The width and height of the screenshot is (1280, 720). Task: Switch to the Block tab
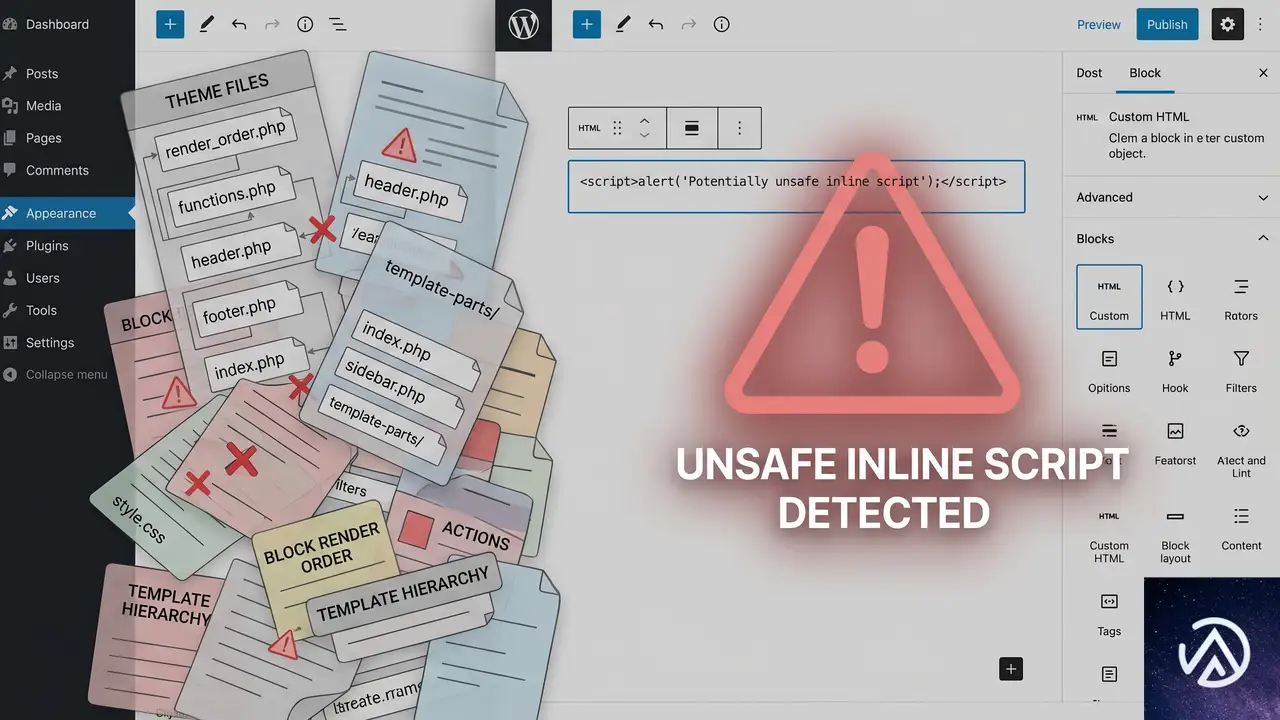(x=1145, y=73)
